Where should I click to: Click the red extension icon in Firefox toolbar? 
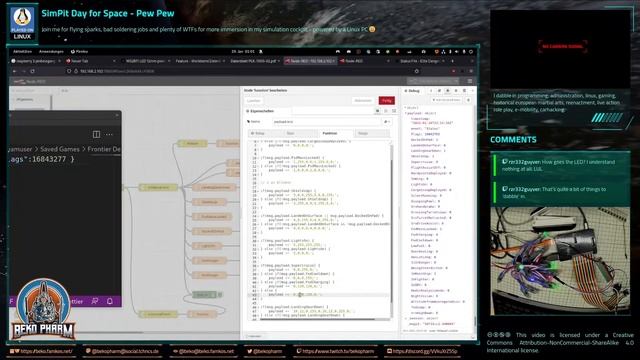pyautogui.click(x=453, y=71)
